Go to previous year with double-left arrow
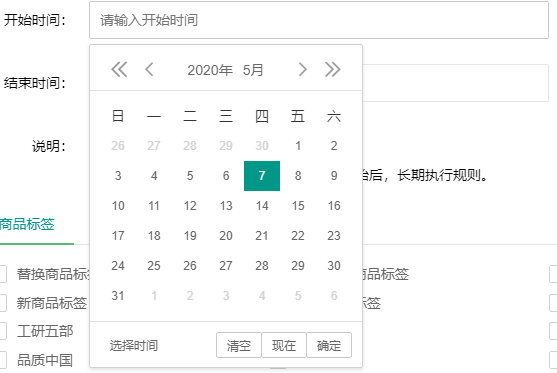The width and height of the screenshot is (557, 373). click(119, 69)
